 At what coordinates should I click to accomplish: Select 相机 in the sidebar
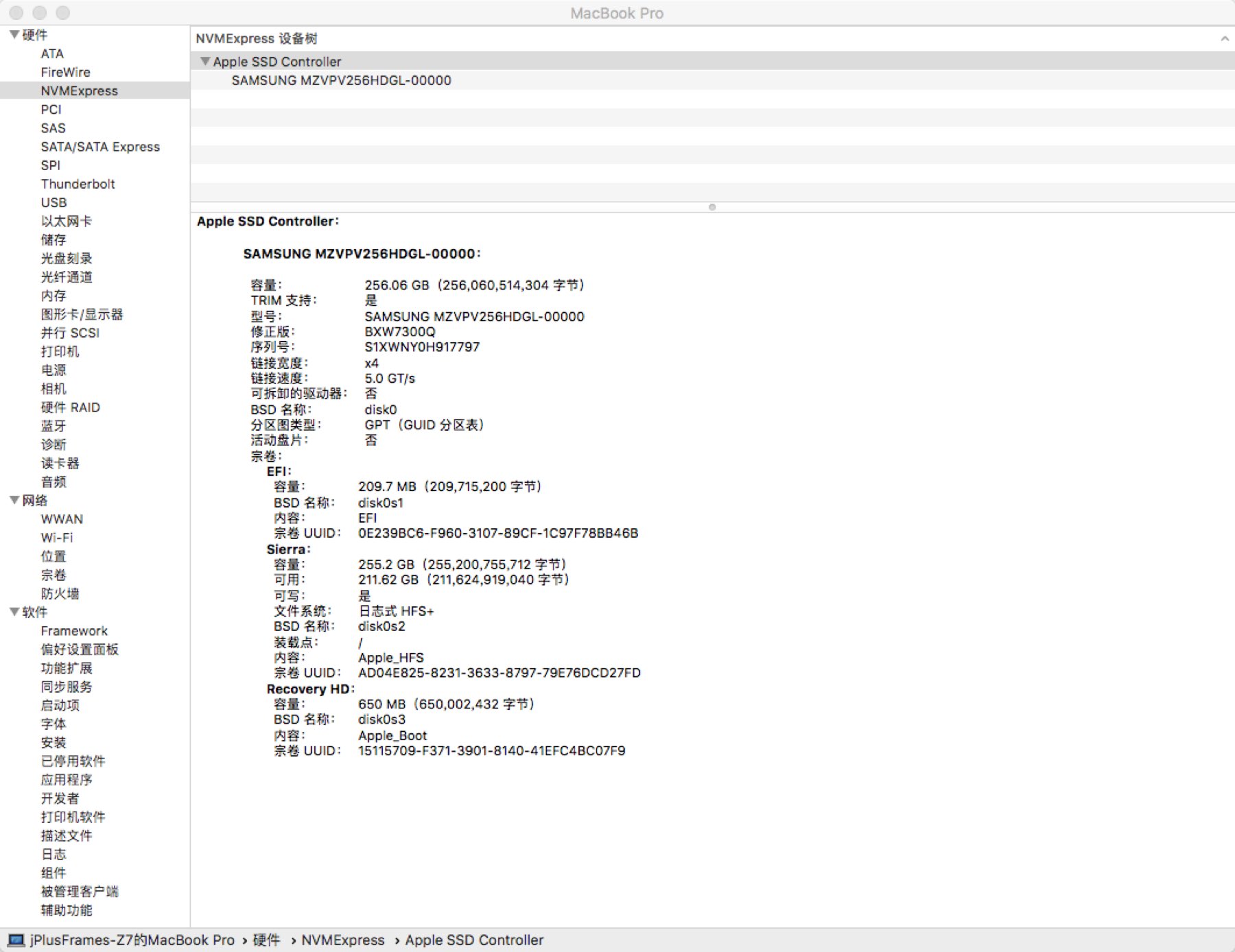tap(54, 389)
